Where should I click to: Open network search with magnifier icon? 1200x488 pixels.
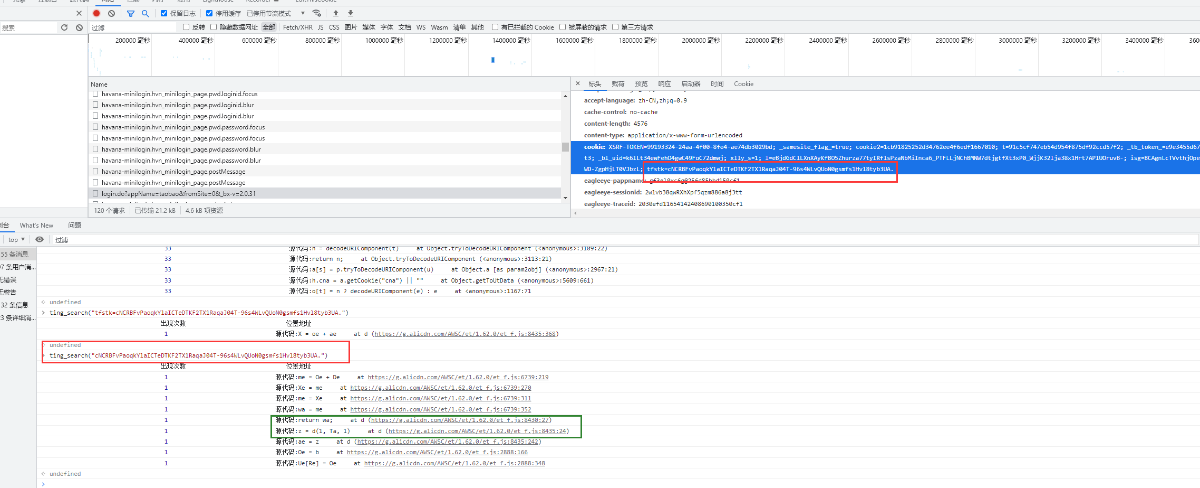pyautogui.click(x=145, y=13)
